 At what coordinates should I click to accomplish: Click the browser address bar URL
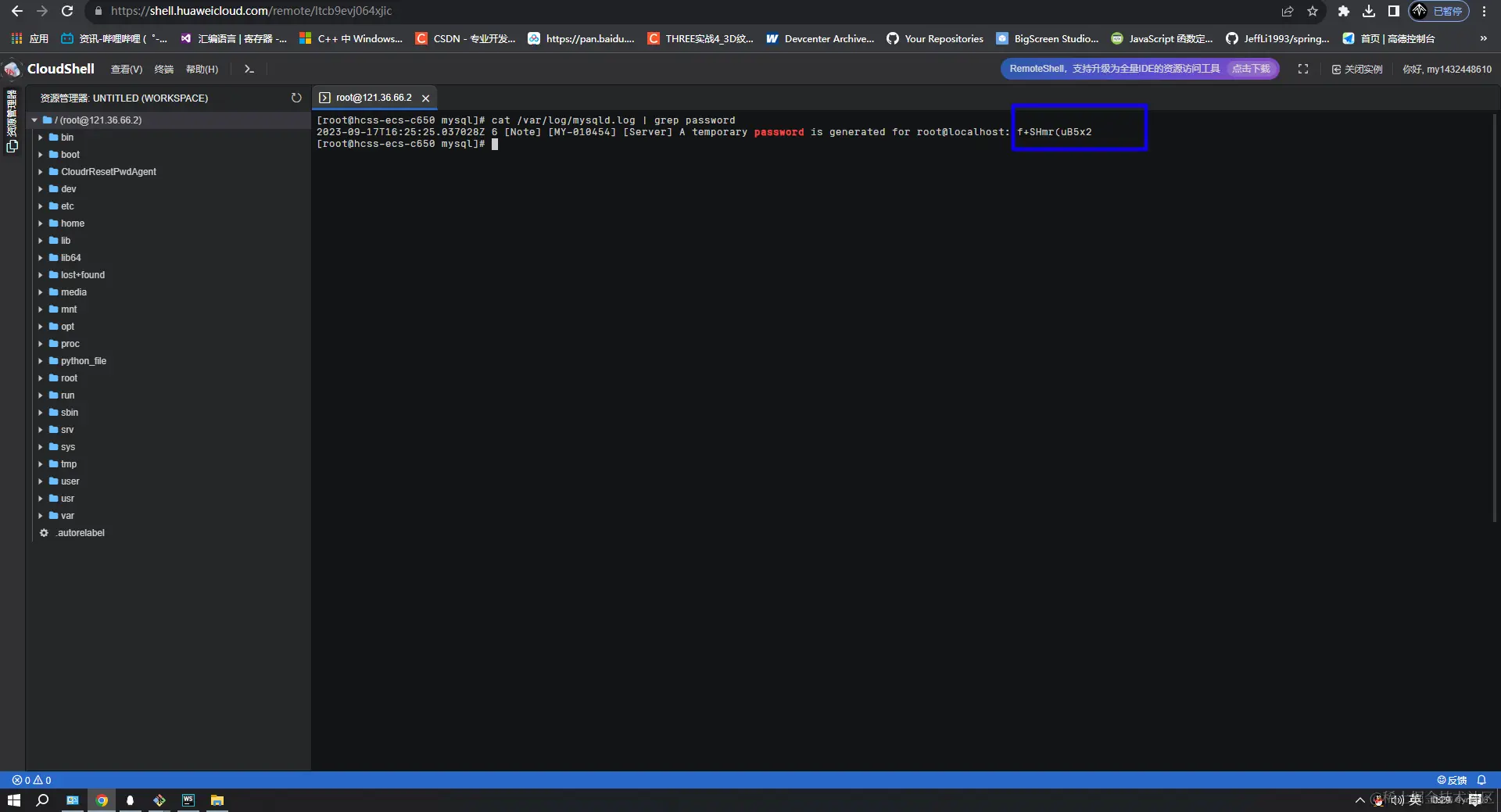click(x=251, y=11)
